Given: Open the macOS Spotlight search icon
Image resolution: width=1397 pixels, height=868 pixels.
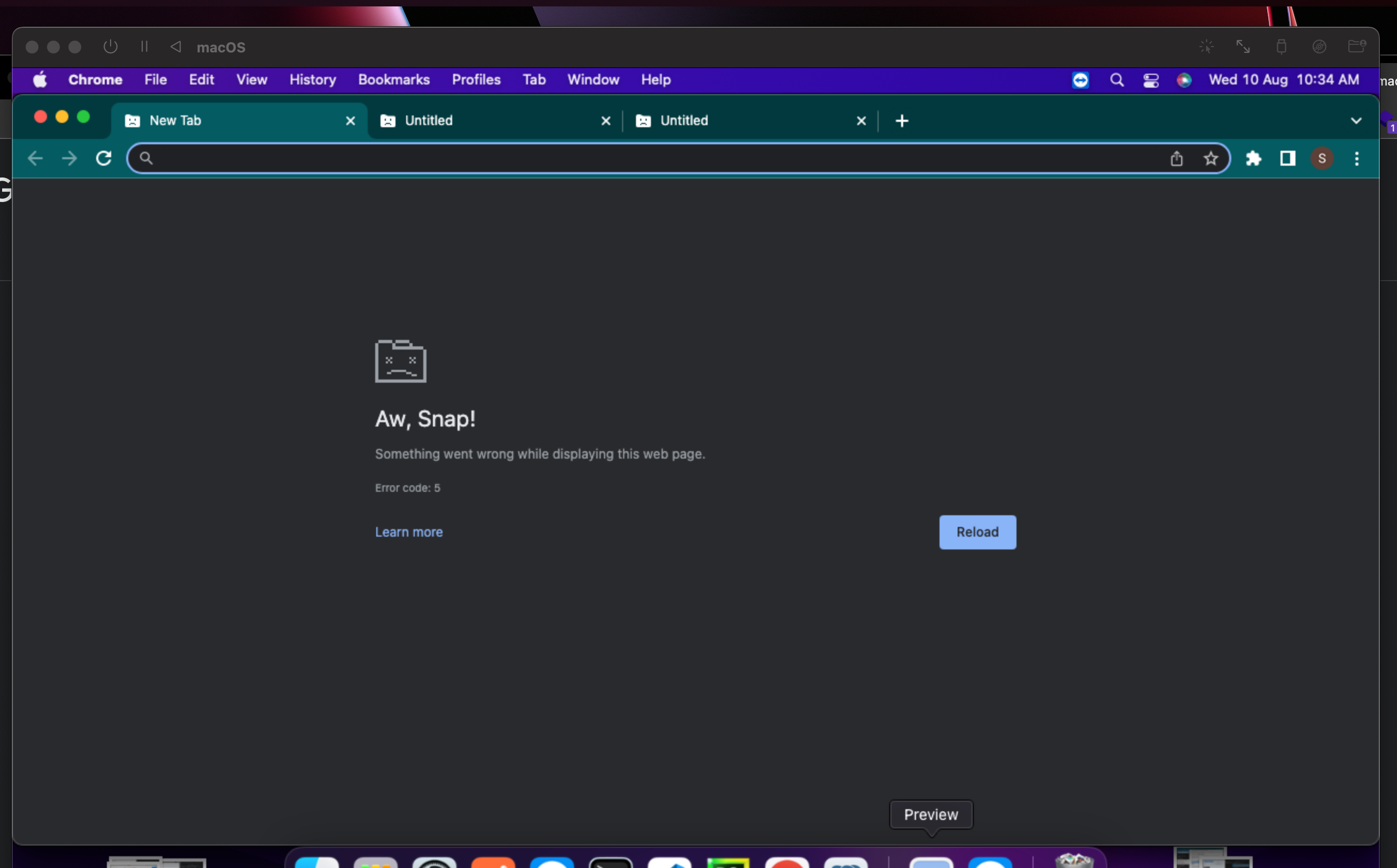Looking at the screenshot, I should (x=1116, y=80).
